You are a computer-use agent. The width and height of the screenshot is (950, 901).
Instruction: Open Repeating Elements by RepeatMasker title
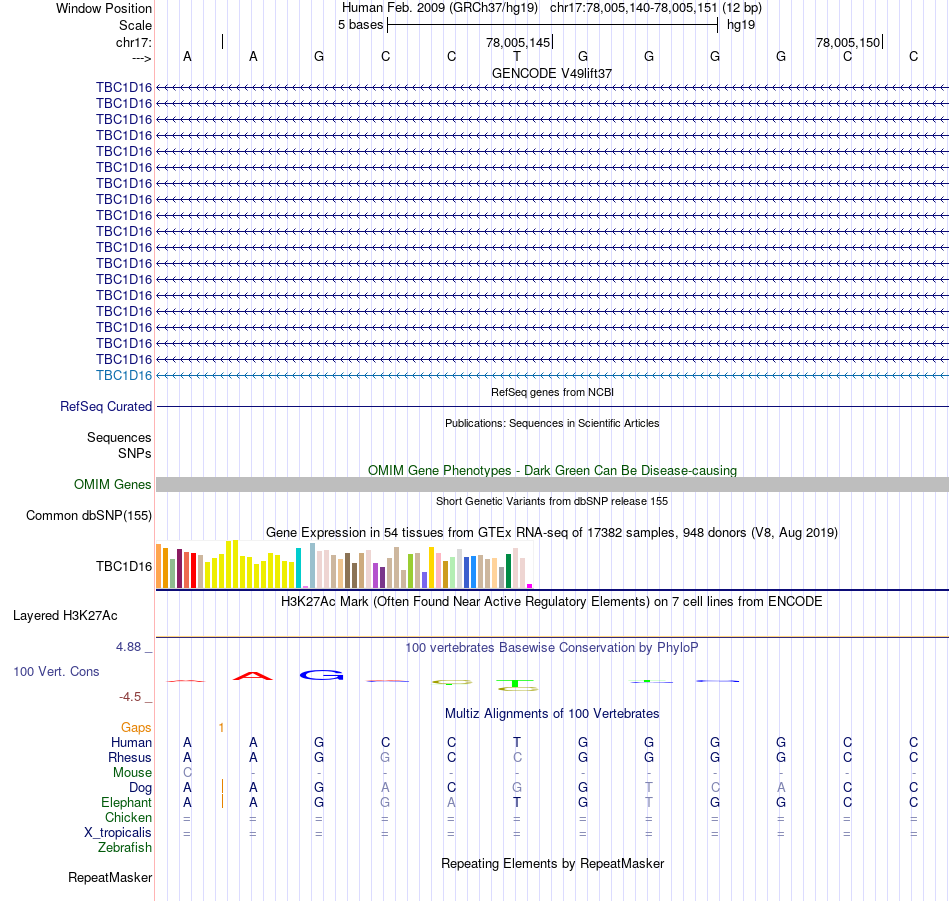[553, 863]
